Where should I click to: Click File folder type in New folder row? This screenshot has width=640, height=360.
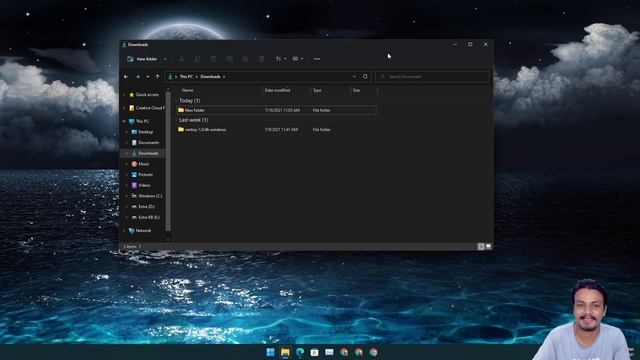pyautogui.click(x=322, y=110)
